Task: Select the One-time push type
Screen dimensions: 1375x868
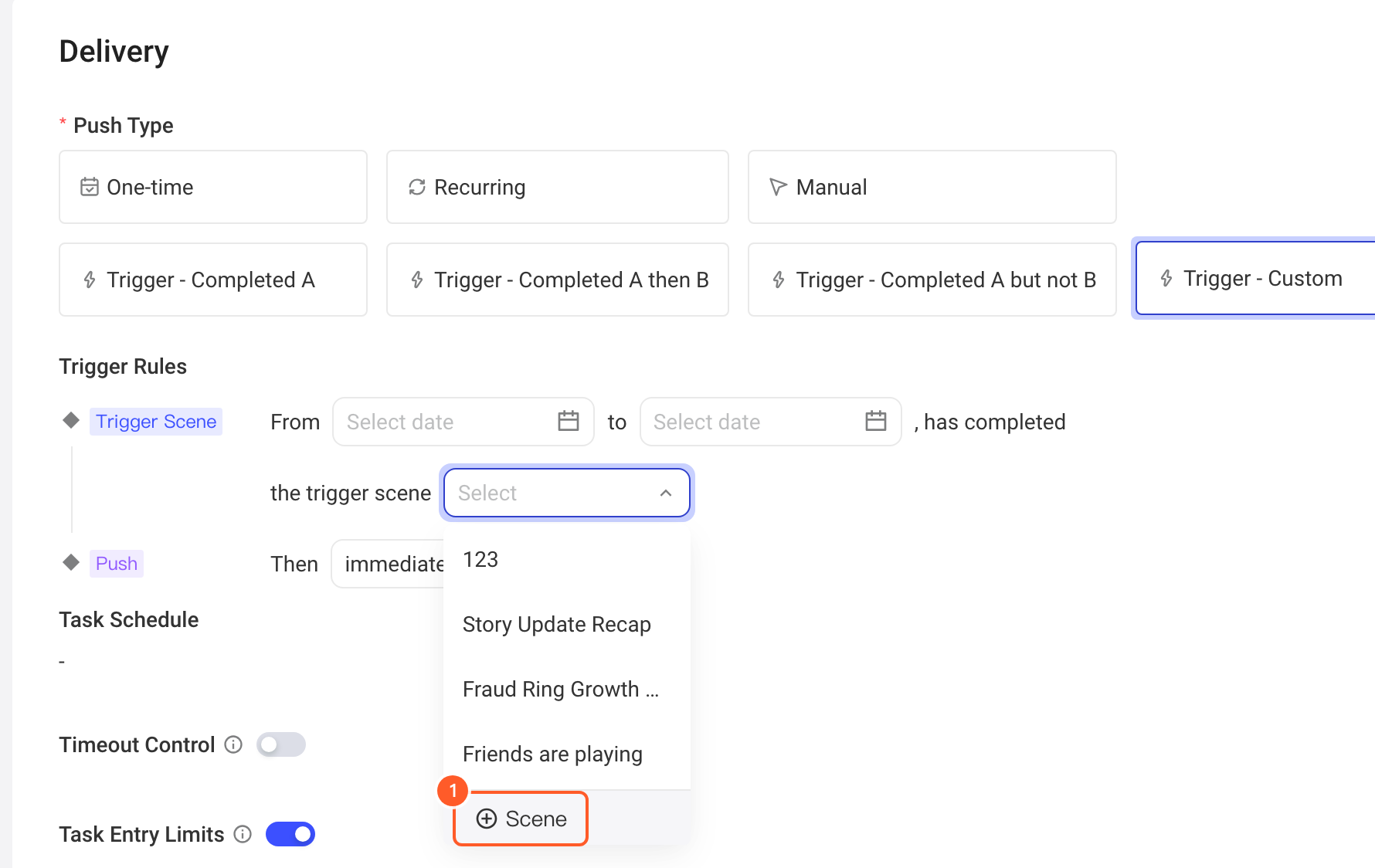Action: 213,187
